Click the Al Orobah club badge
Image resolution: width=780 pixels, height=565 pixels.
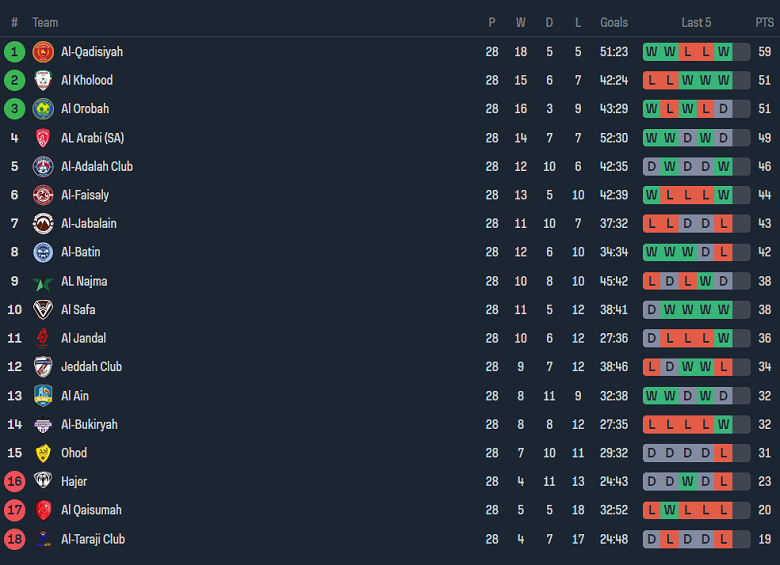coord(43,109)
